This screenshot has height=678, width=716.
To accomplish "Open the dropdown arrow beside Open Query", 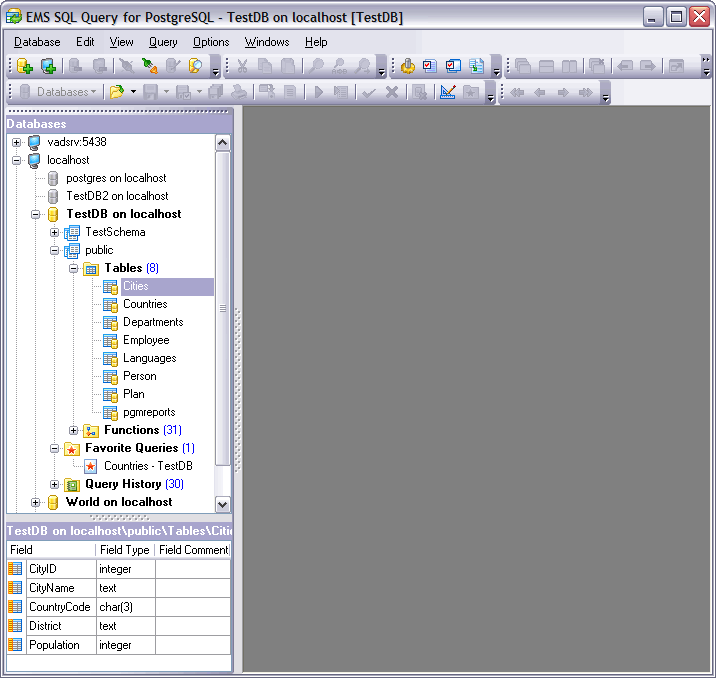I will pos(131,92).
